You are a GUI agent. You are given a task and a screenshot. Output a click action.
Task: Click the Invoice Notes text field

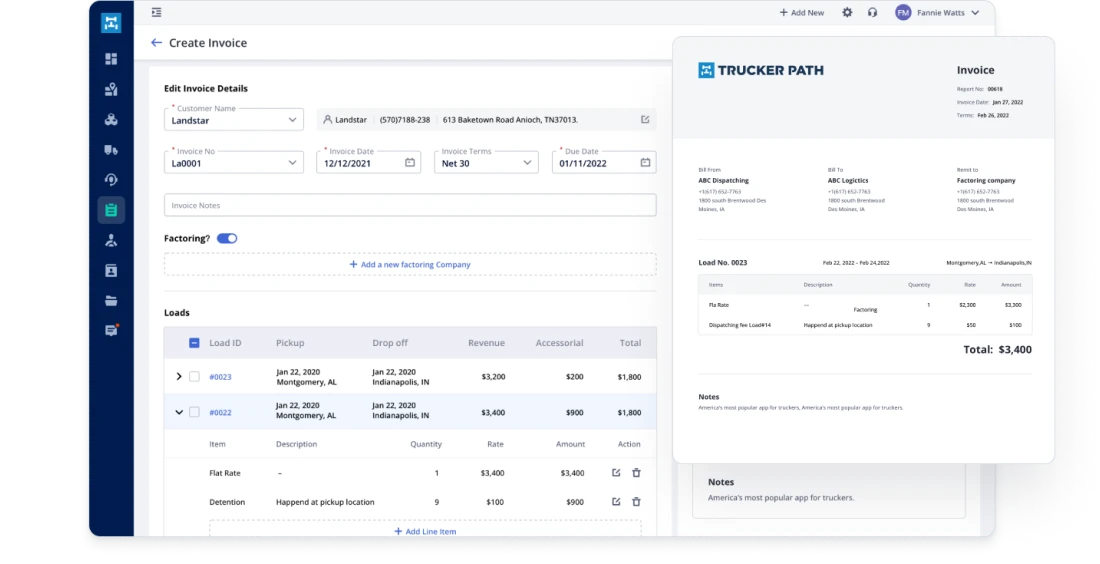pos(410,205)
